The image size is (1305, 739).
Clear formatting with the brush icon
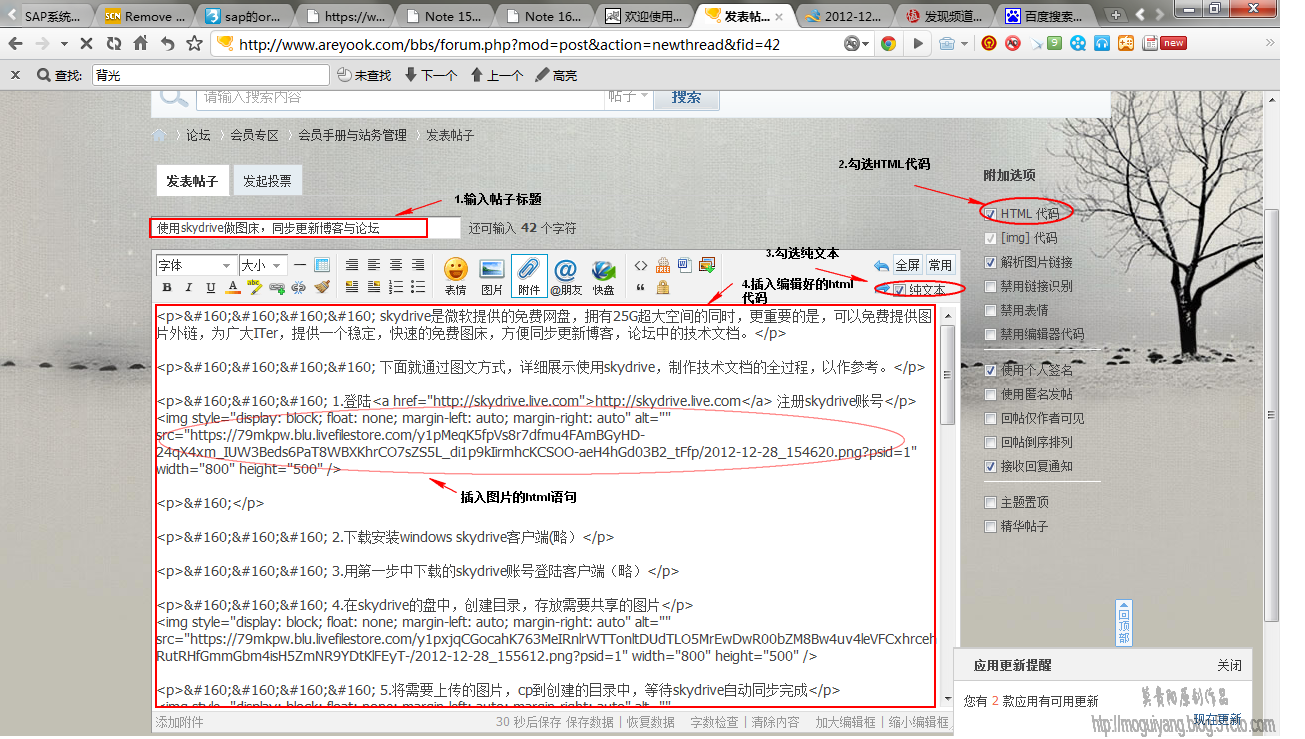pyautogui.click(x=321, y=287)
